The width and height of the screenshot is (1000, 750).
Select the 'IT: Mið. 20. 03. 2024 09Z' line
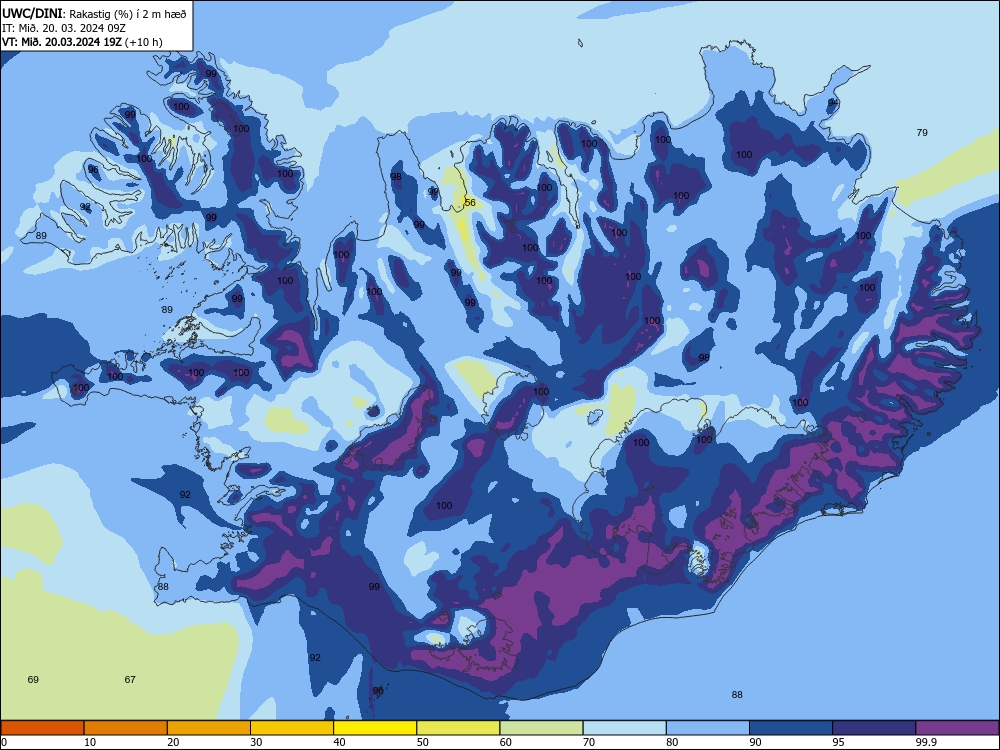[64, 28]
